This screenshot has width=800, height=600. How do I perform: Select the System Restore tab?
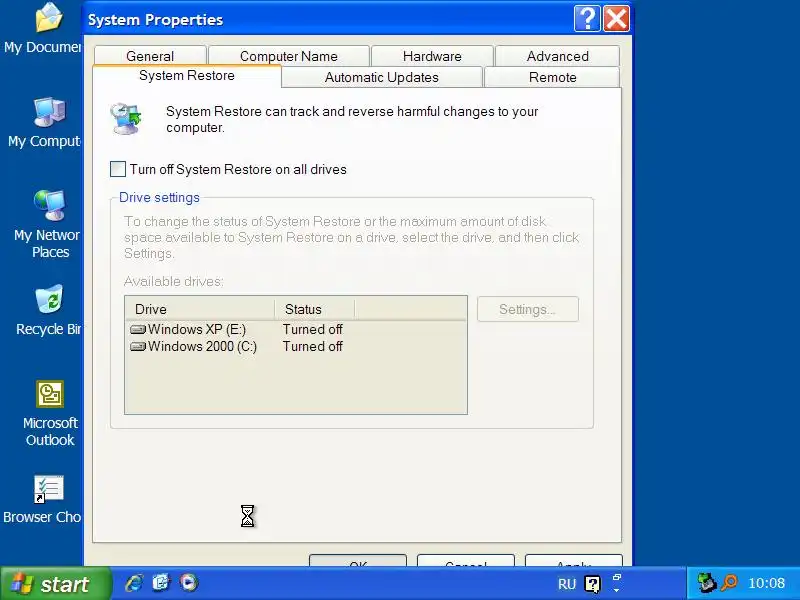[187, 76]
